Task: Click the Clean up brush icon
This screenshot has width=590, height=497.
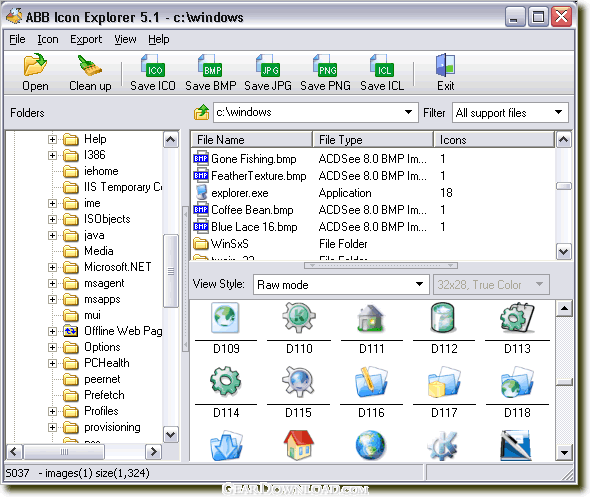Action: (90, 65)
